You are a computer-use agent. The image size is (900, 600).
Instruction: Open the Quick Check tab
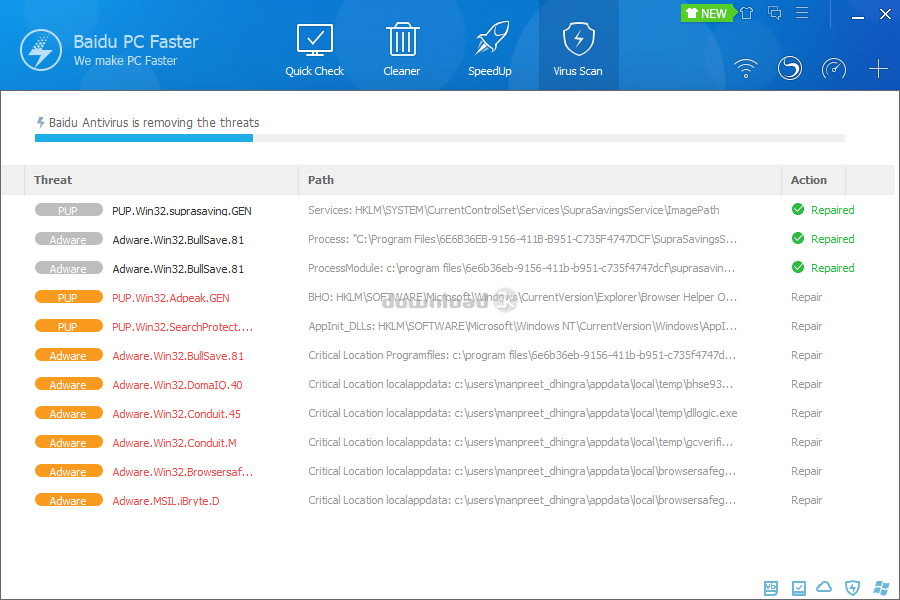tap(315, 50)
